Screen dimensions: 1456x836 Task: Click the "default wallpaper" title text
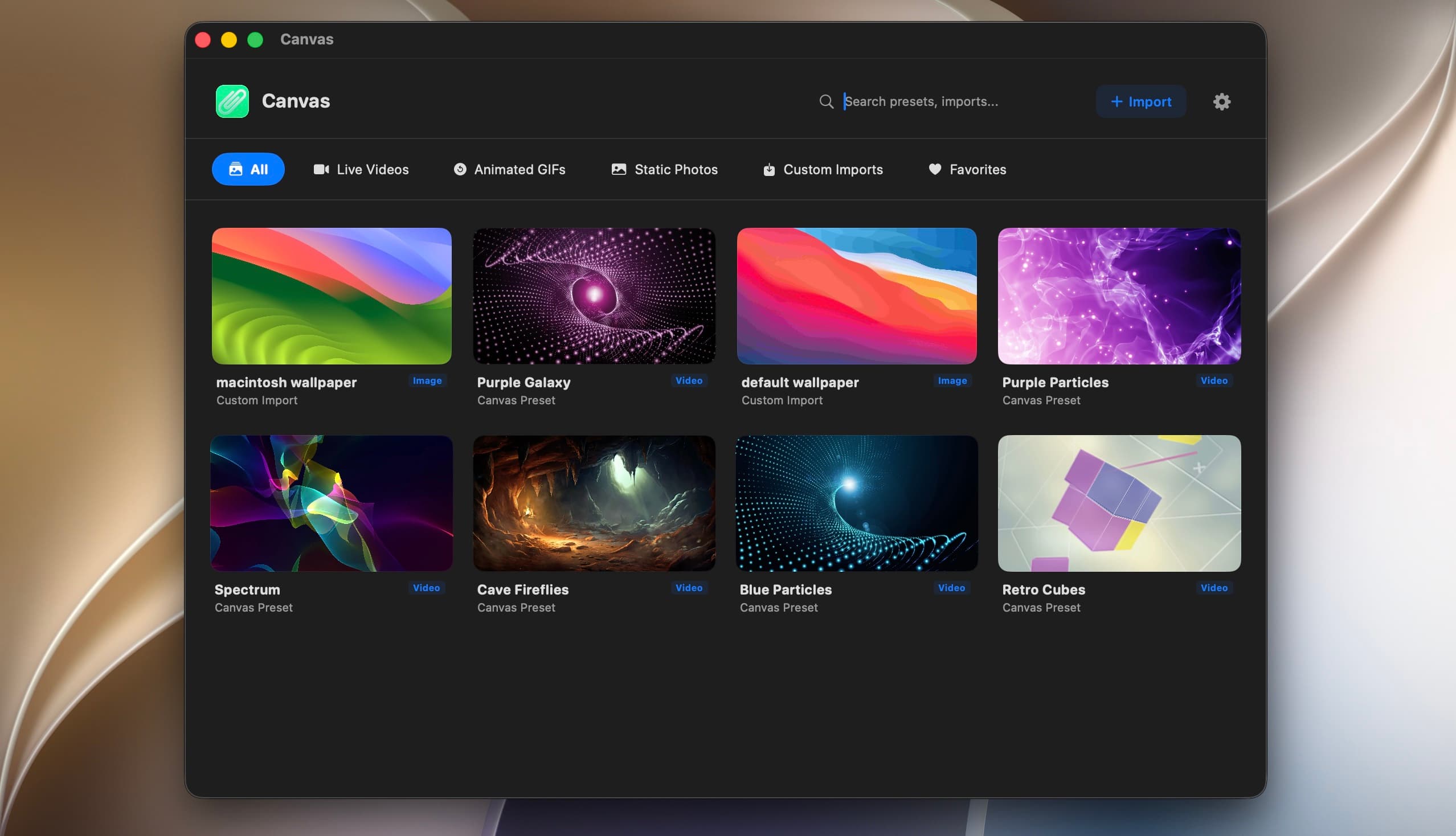[x=800, y=382]
